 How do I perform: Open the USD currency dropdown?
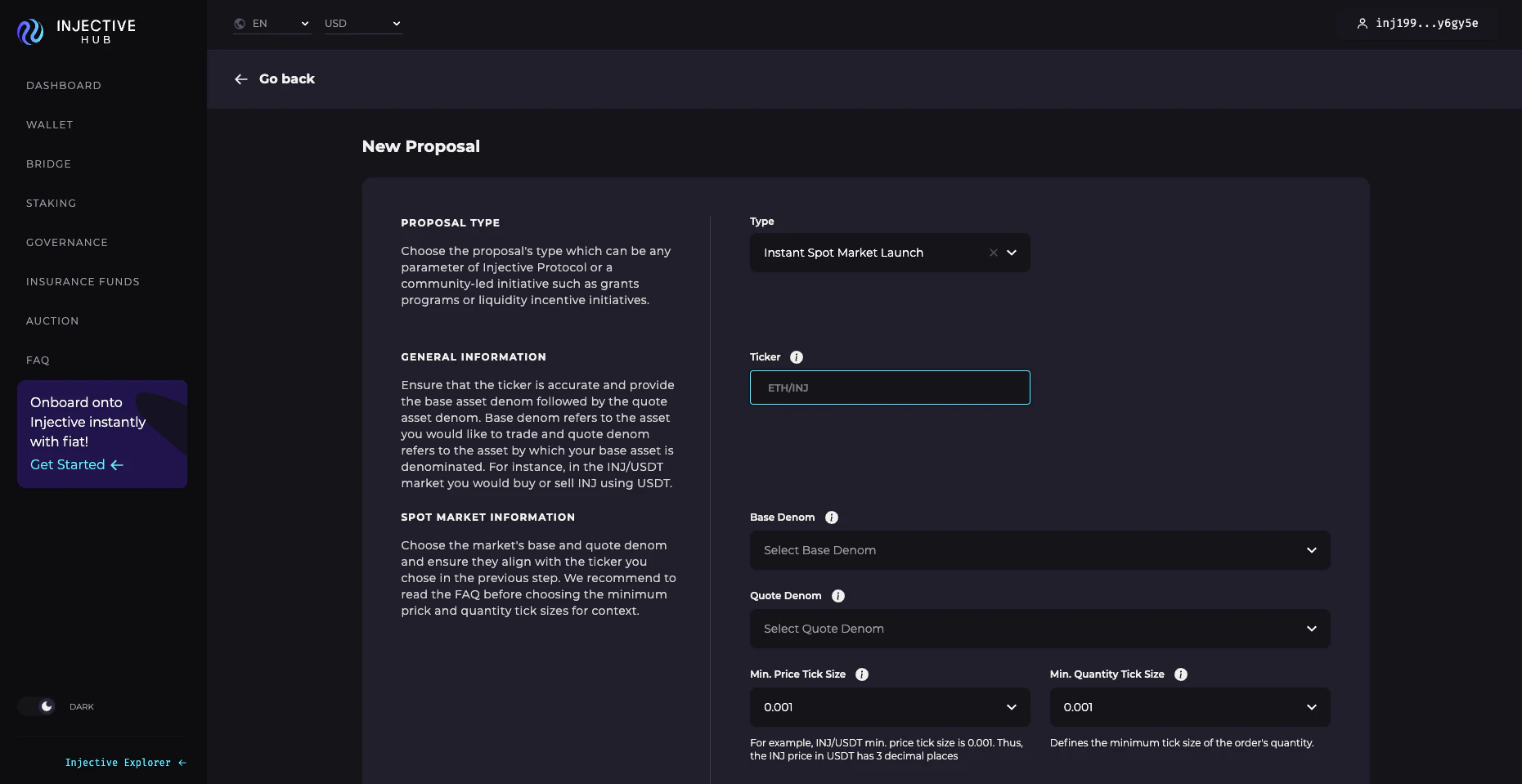(x=363, y=24)
